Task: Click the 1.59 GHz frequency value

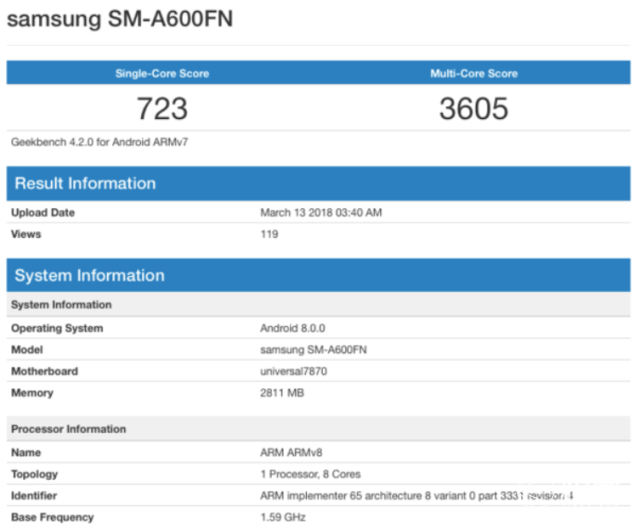Action: click(x=283, y=517)
